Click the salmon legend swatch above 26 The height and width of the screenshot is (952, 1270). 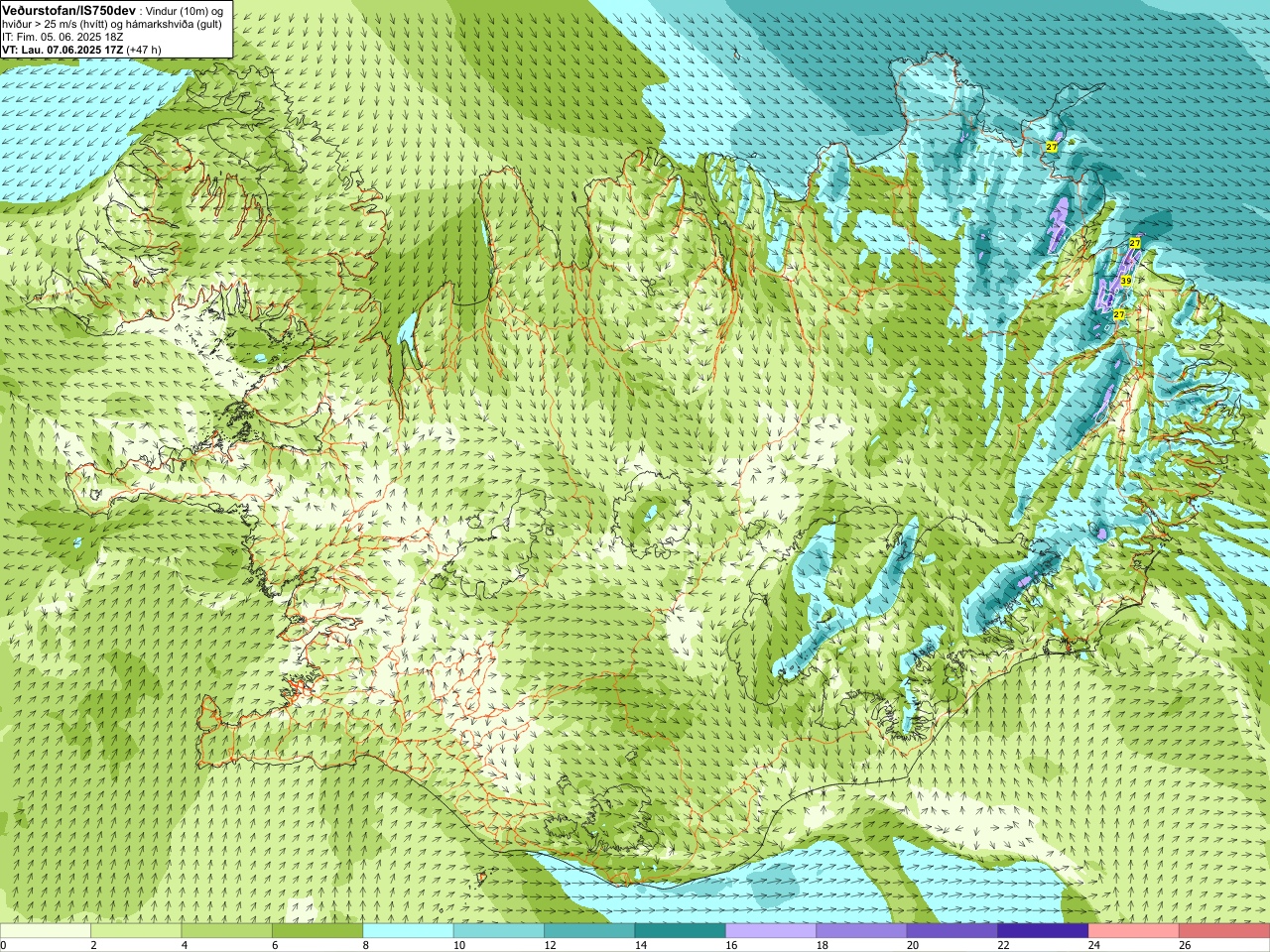[1224, 931]
